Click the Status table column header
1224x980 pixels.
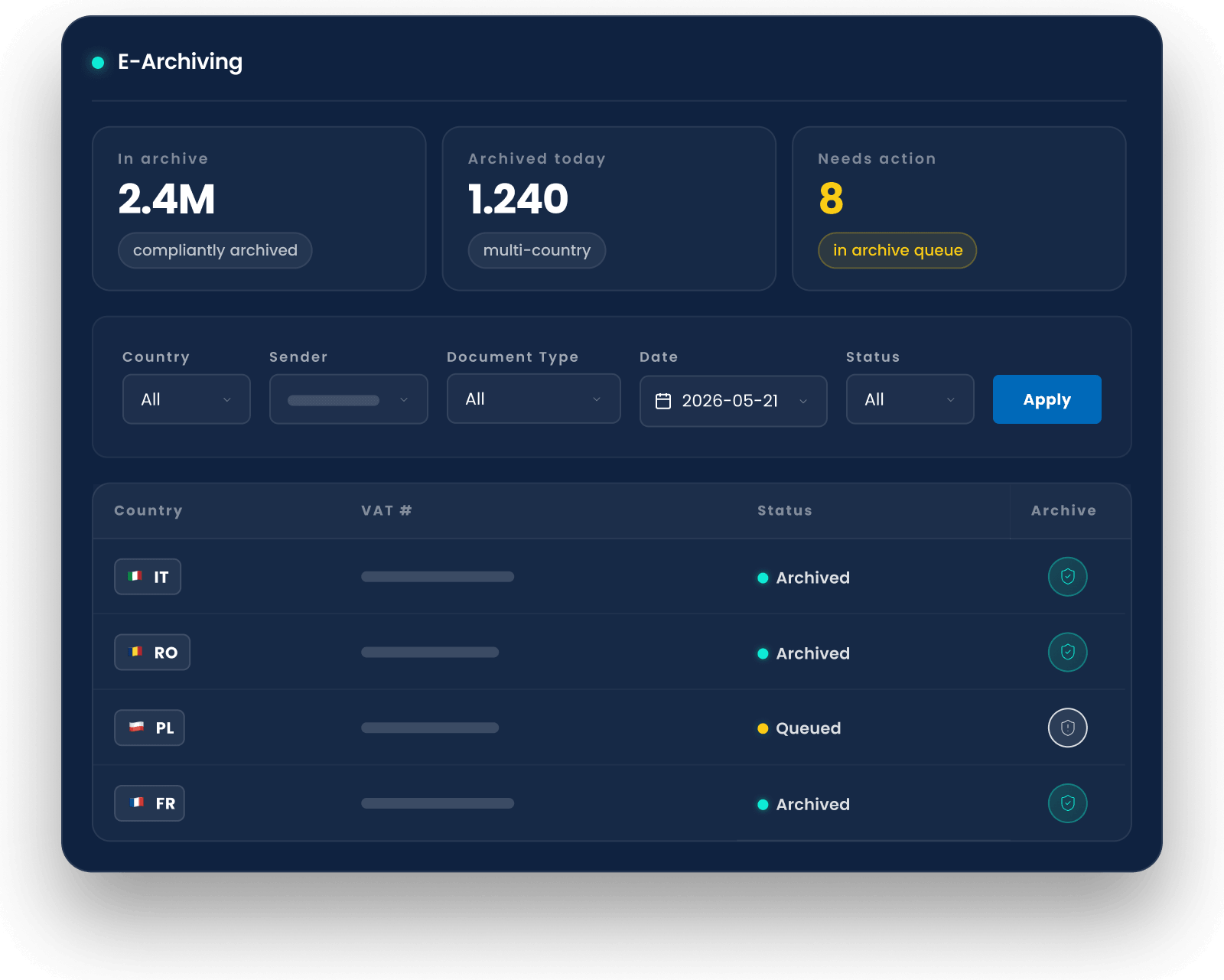[x=785, y=510]
